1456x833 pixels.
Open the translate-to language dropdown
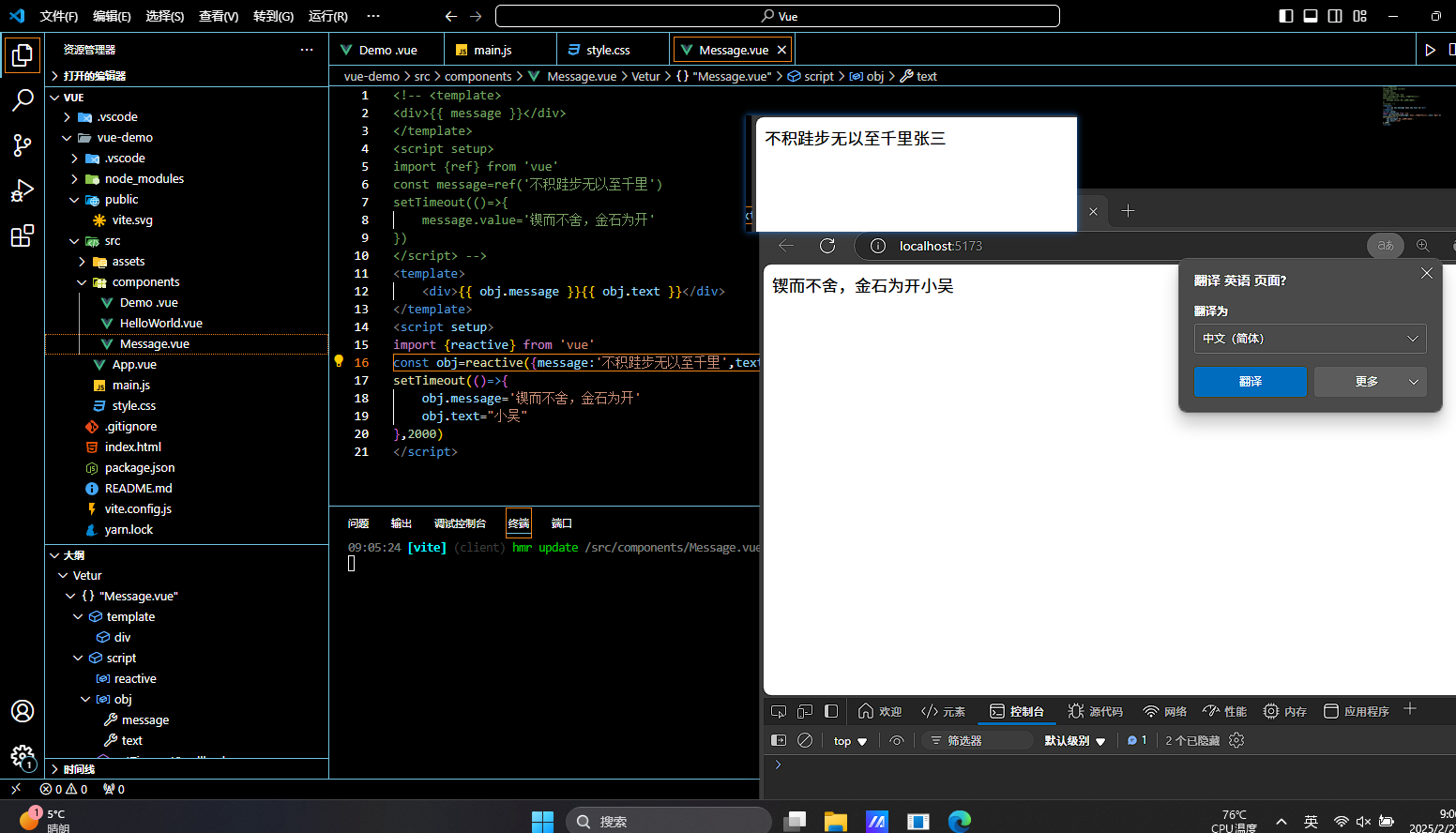click(x=1310, y=339)
